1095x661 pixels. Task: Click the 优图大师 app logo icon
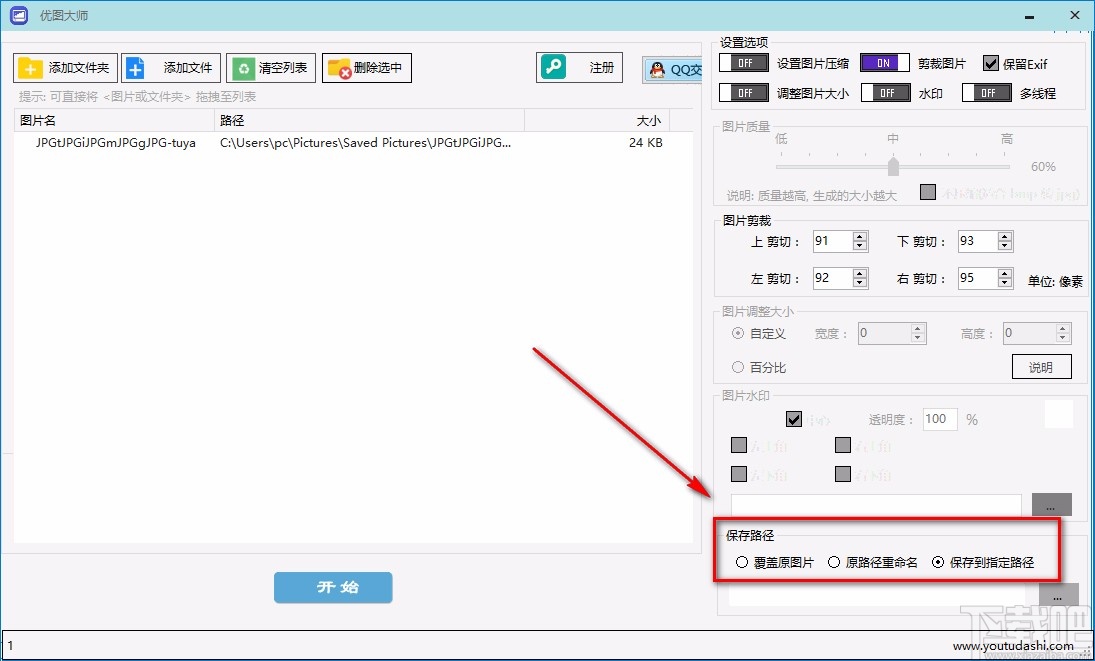[20, 15]
